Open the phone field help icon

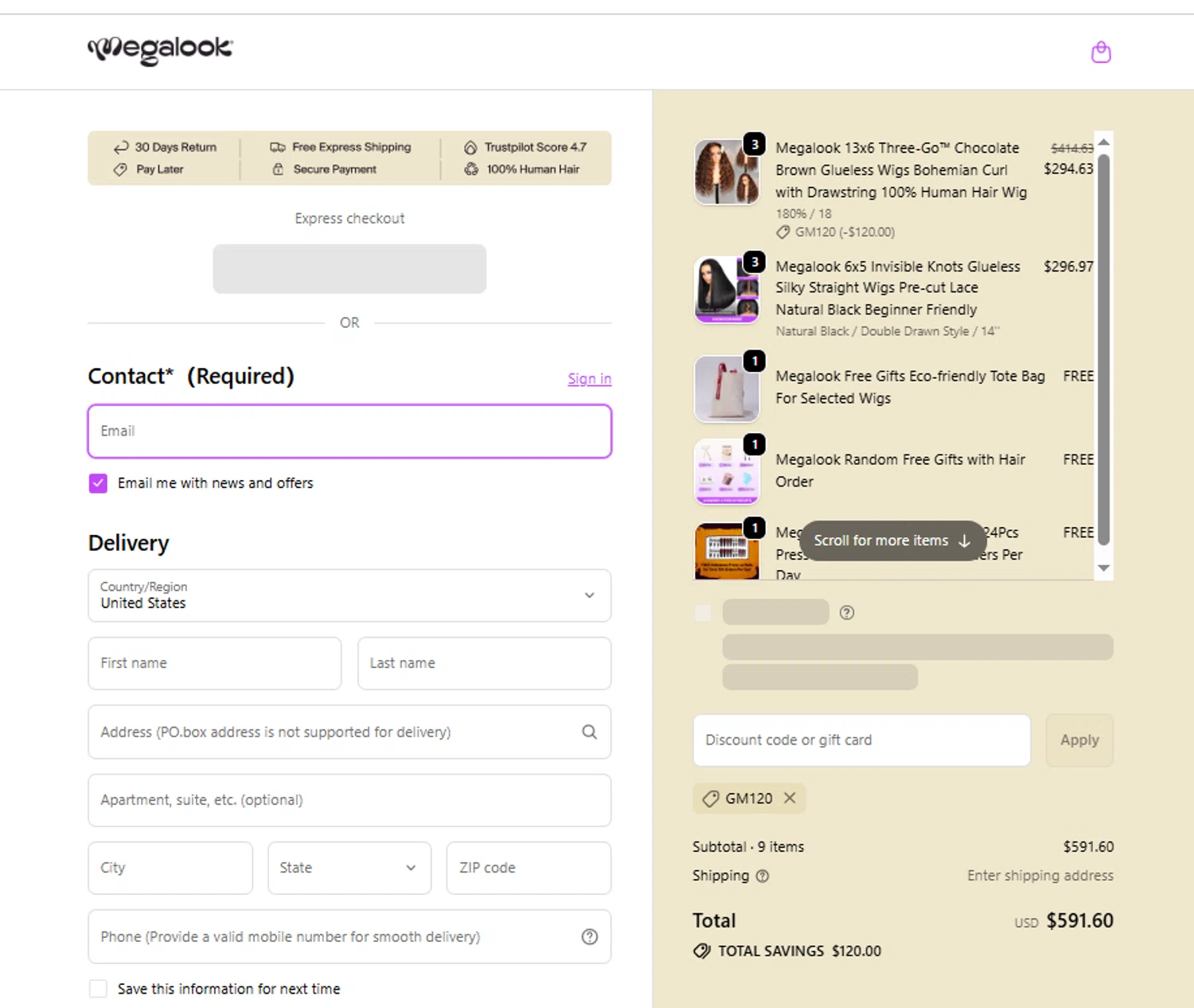589,937
